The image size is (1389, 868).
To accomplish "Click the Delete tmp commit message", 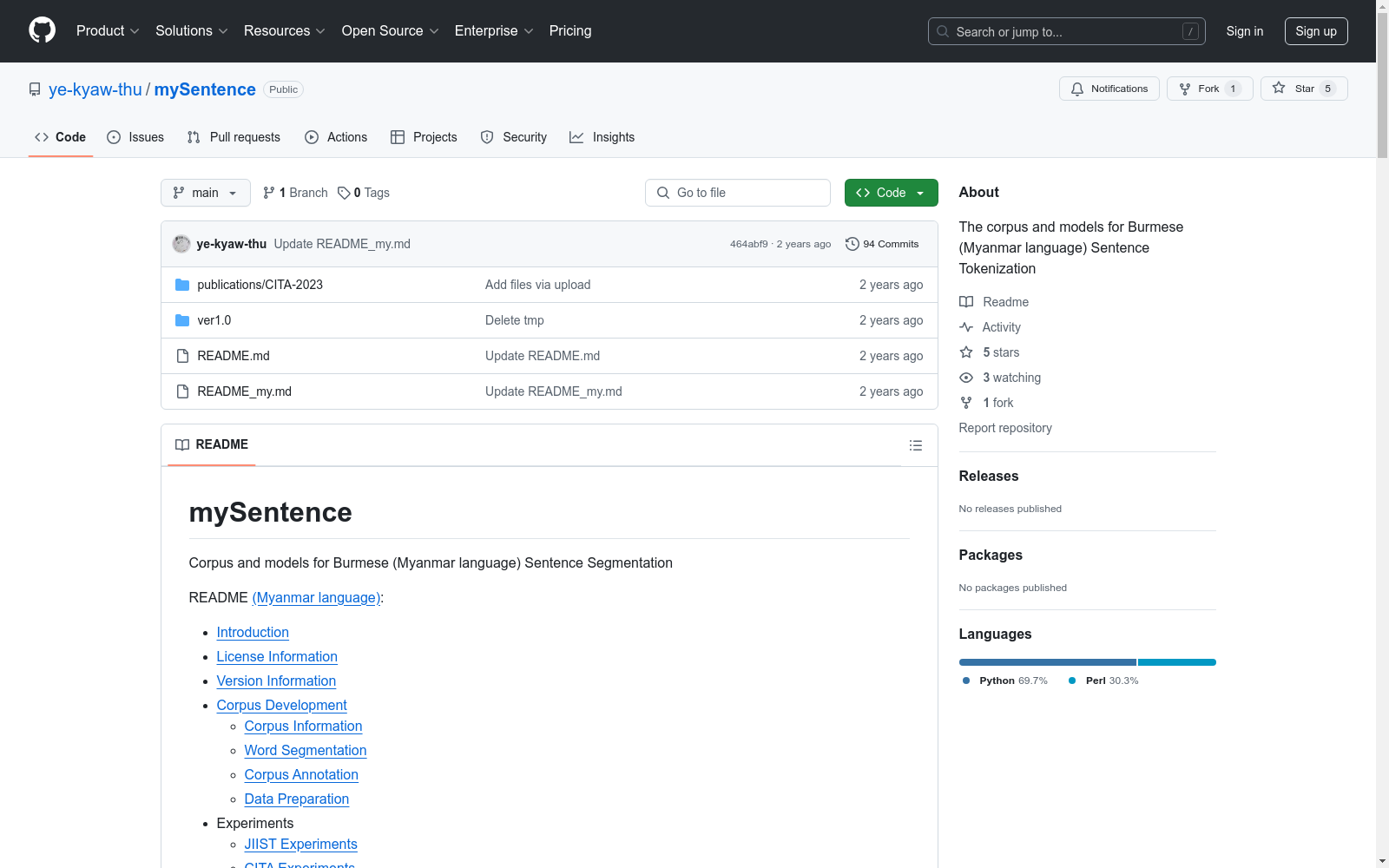I will click(x=515, y=320).
